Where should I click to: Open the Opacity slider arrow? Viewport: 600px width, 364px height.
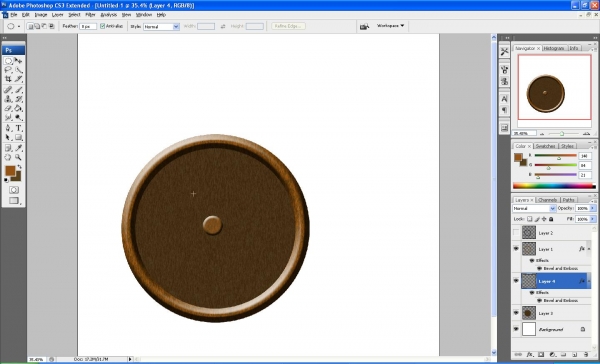pos(593,208)
